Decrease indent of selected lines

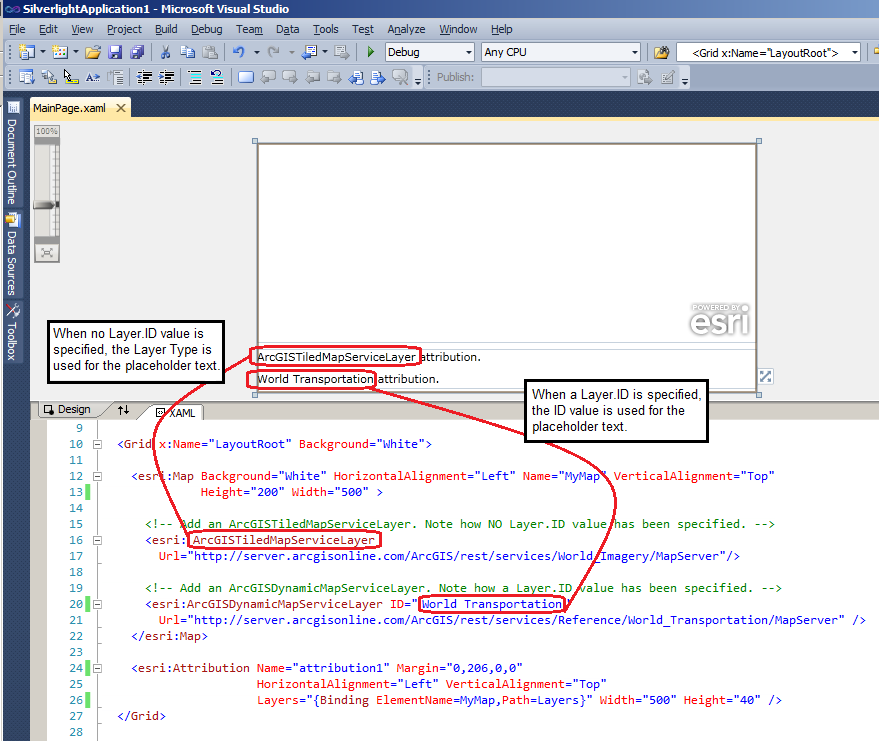(x=146, y=76)
